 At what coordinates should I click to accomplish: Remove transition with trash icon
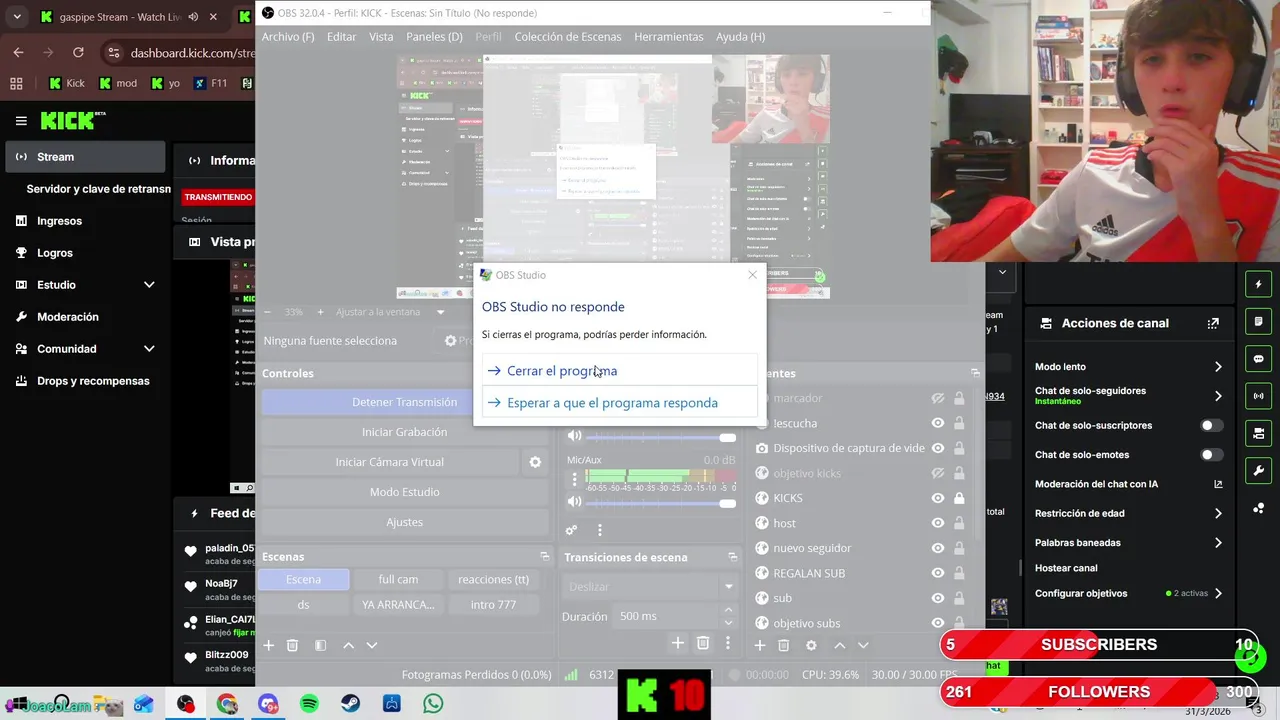point(703,643)
